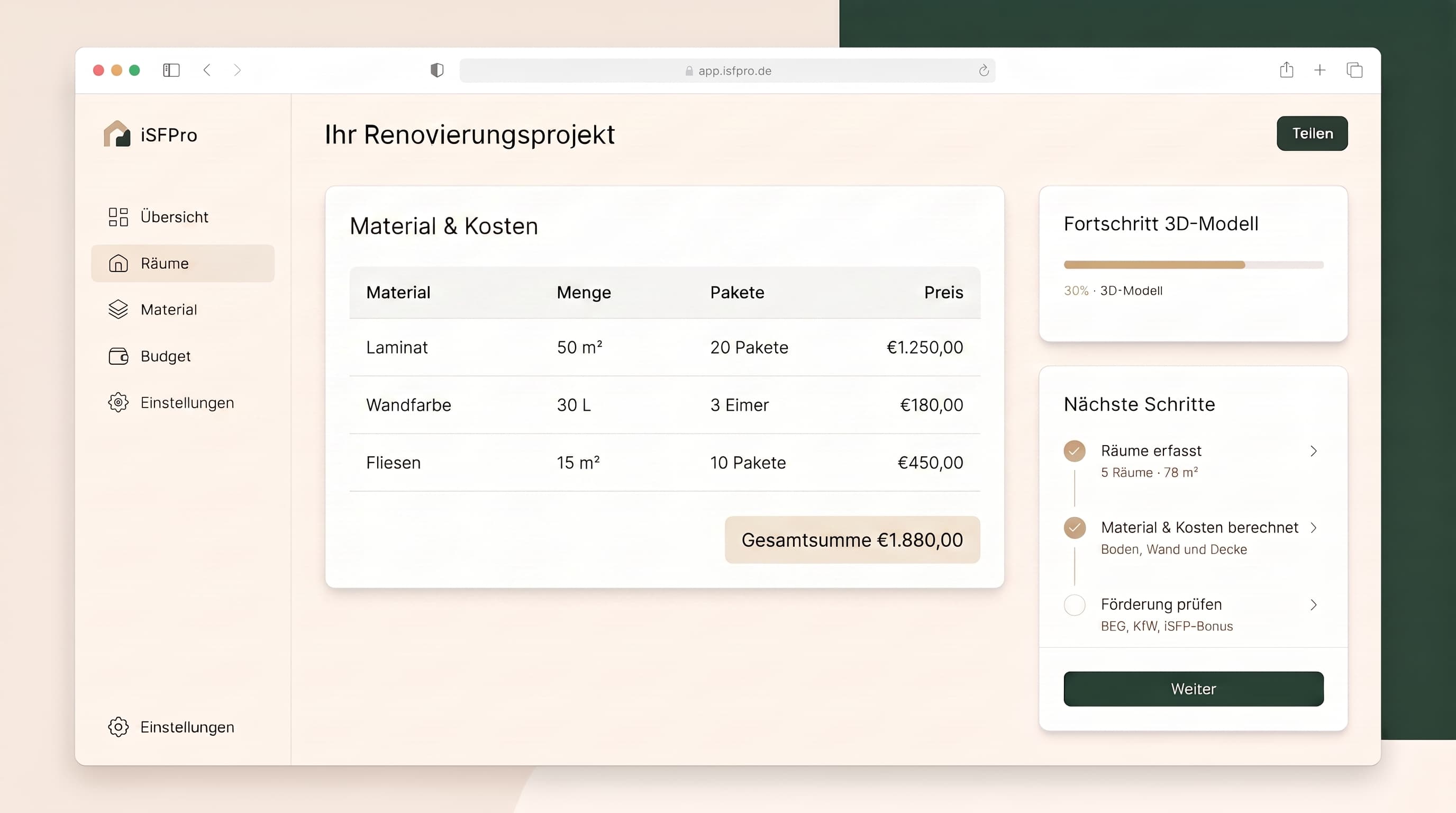Click the Pakete column header
Viewport: 1456px width, 813px height.
737,292
